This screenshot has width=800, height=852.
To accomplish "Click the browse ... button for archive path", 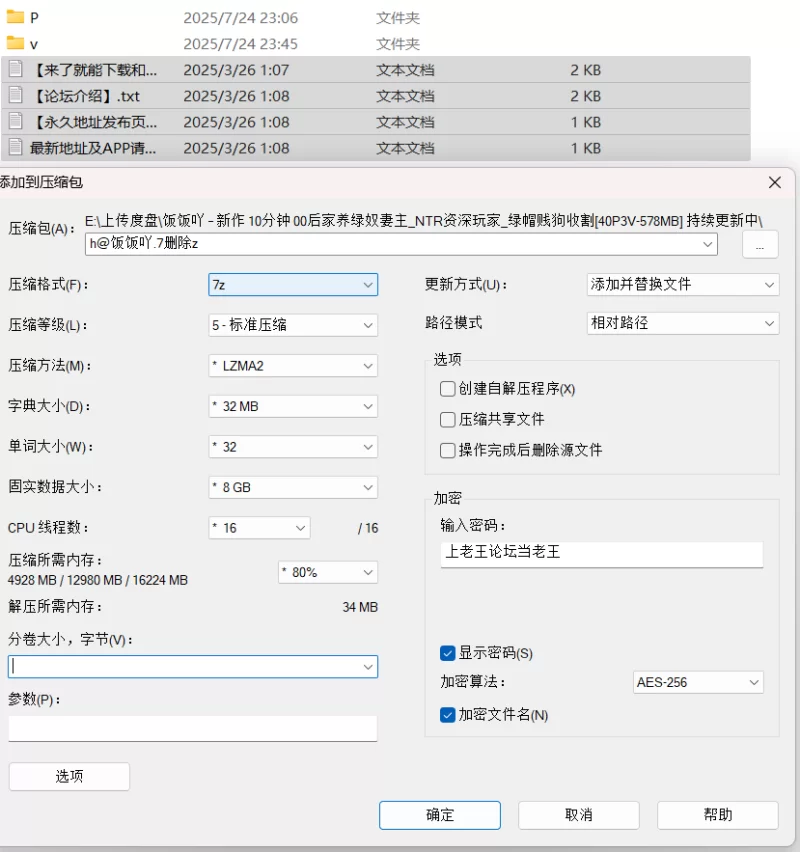I will point(760,245).
